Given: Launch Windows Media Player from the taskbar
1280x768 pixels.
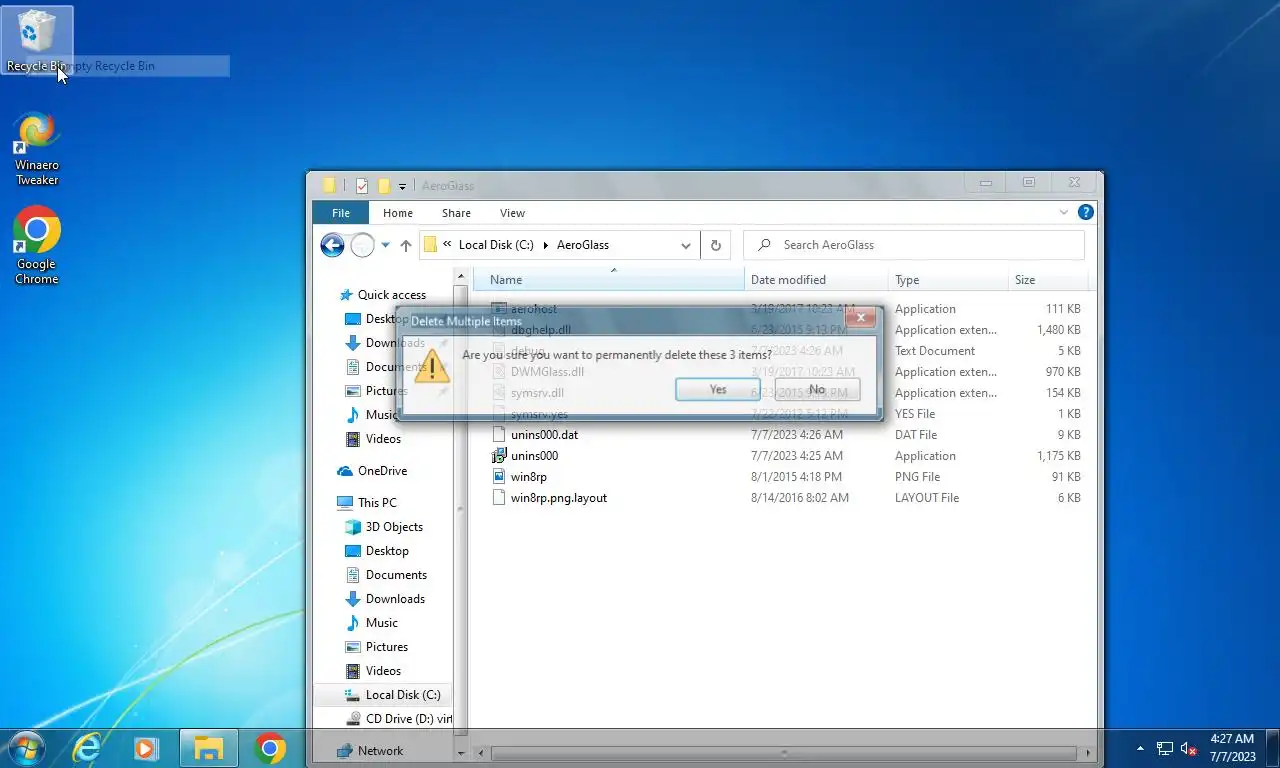Looking at the screenshot, I should (x=146, y=747).
